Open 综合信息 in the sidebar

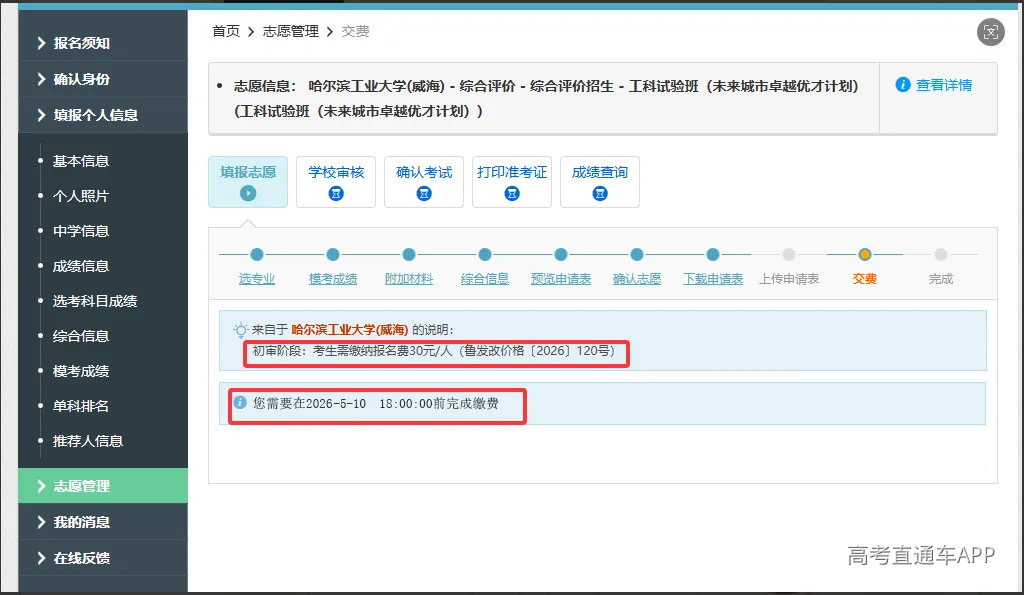click(x=81, y=336)
